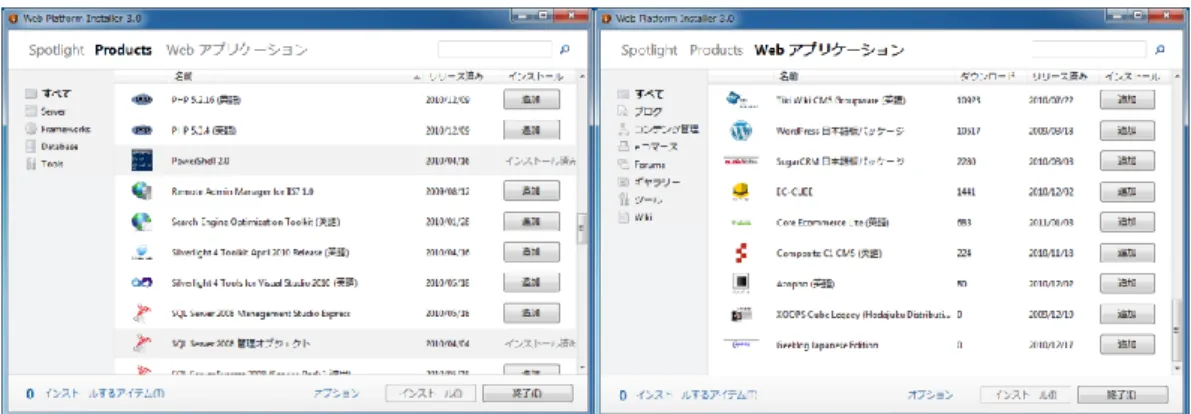Image resolution: width=1191 pixels, height=414 pixels.
Task: Add Search Engine Optimization Toolkit via 追加
Action: tap(532, 222)
